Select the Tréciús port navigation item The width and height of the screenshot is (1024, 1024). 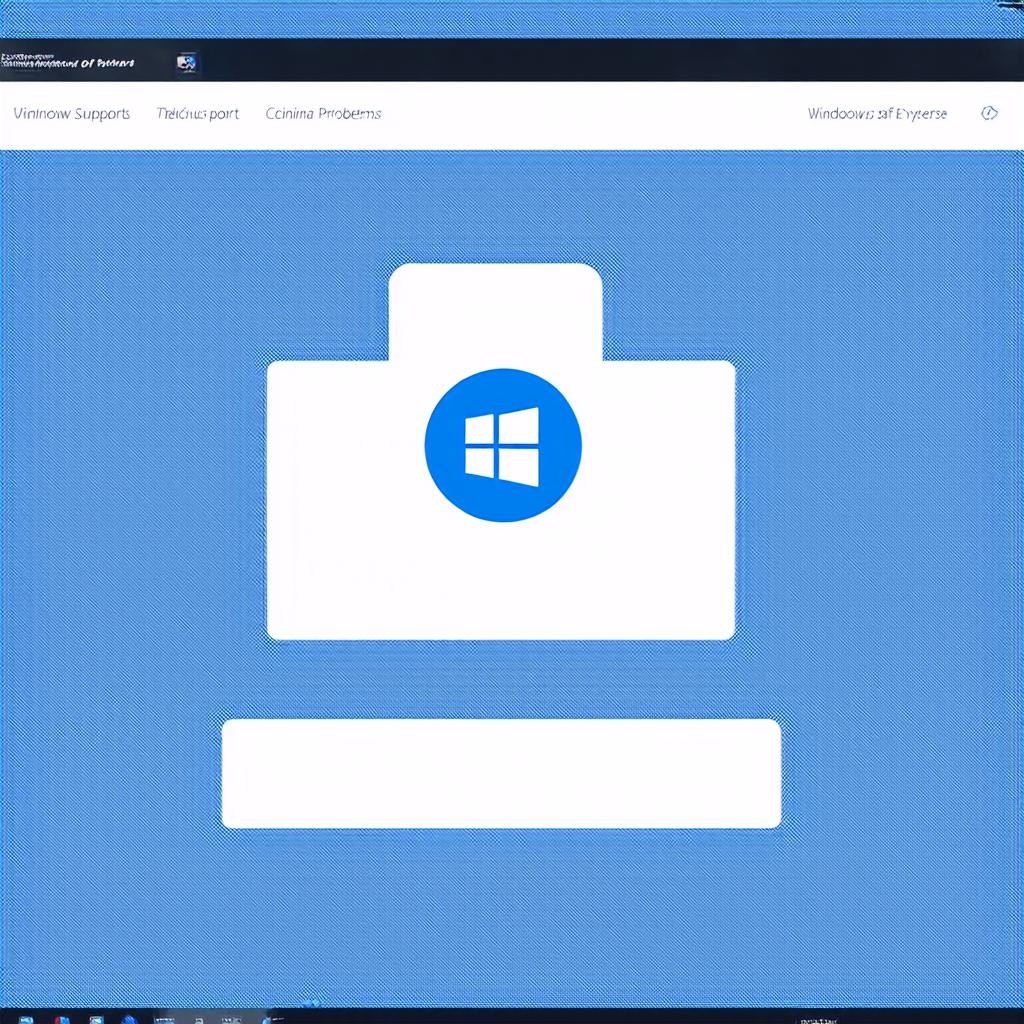[x=198, y=114]
